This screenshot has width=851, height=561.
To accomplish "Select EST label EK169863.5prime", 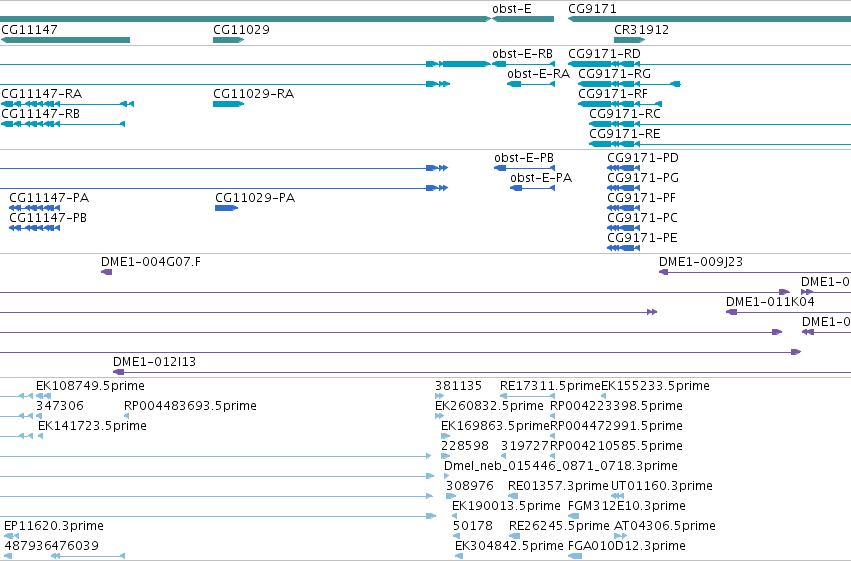I will pyautogui.click(x=496, y=427).
